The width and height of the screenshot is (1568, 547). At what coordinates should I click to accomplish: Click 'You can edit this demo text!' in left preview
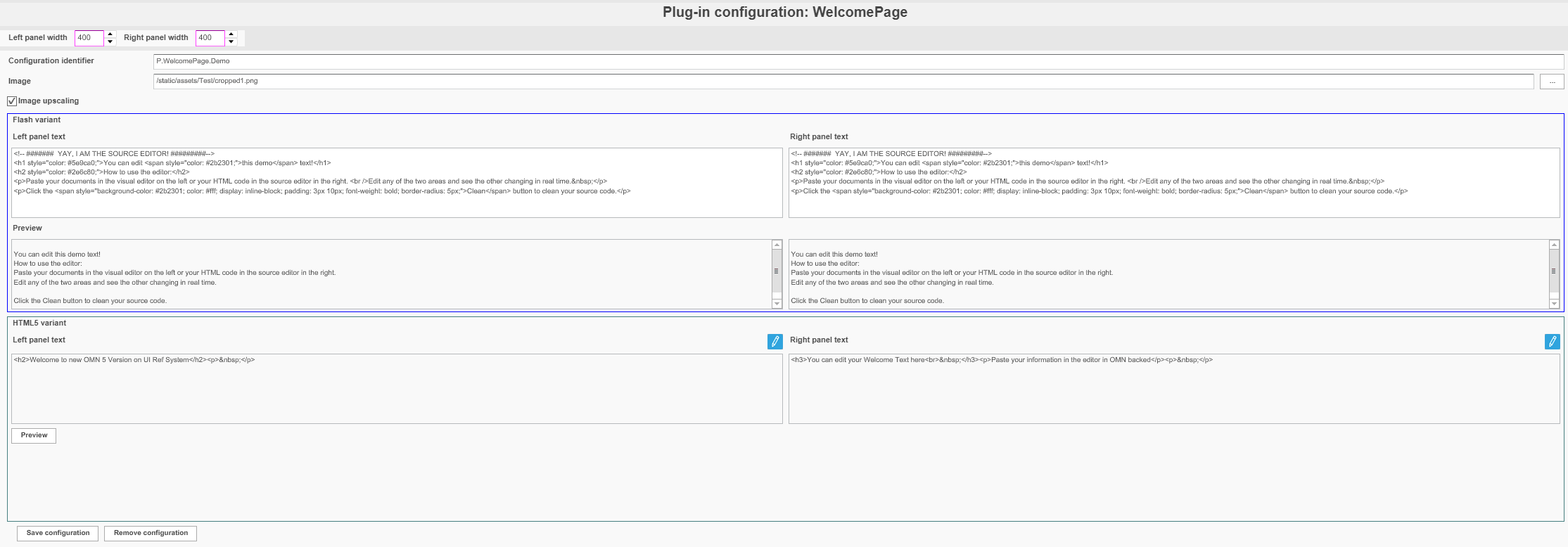[x=57, y=255]
